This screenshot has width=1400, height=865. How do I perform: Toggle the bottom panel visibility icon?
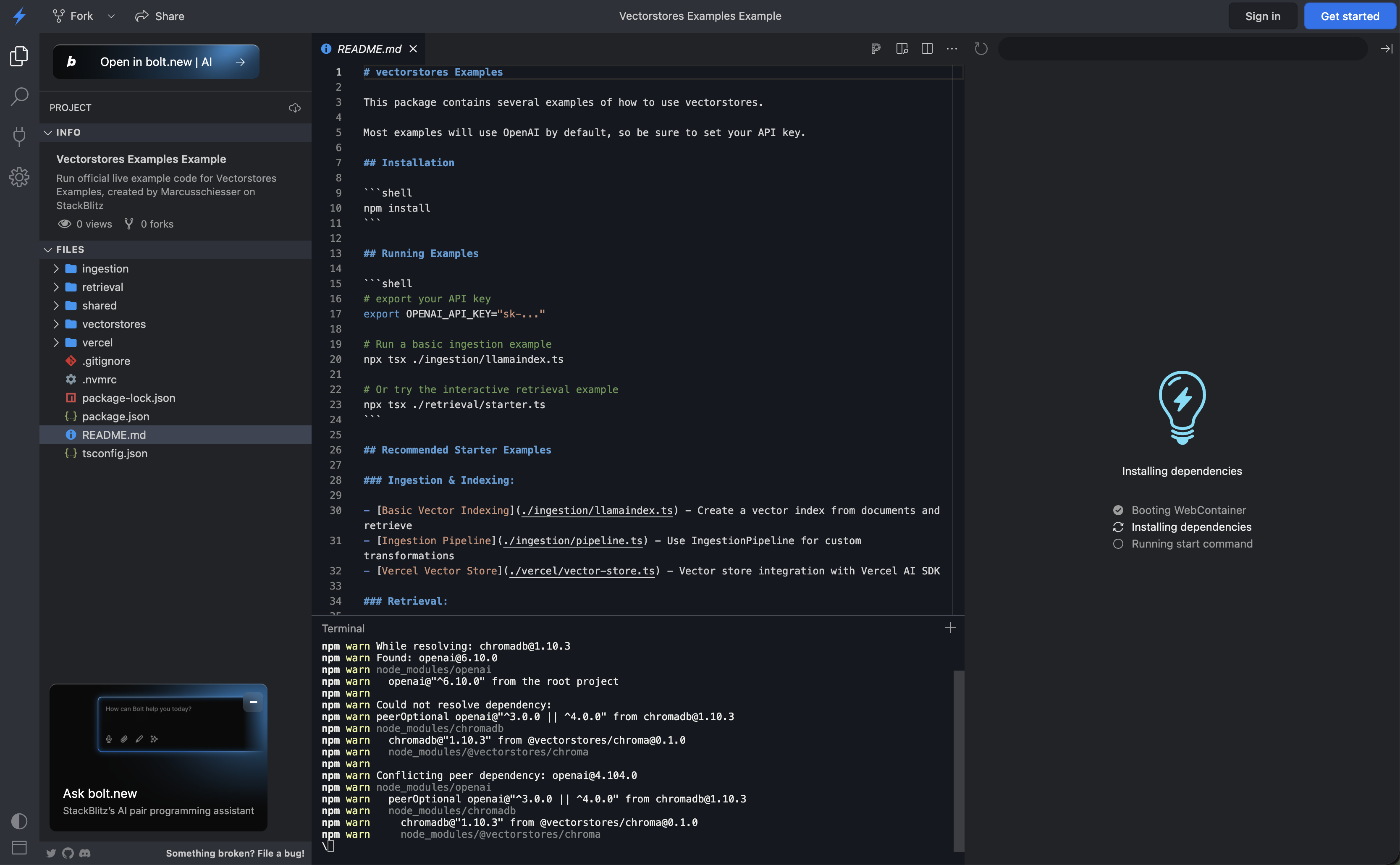(x=19, y=847)
